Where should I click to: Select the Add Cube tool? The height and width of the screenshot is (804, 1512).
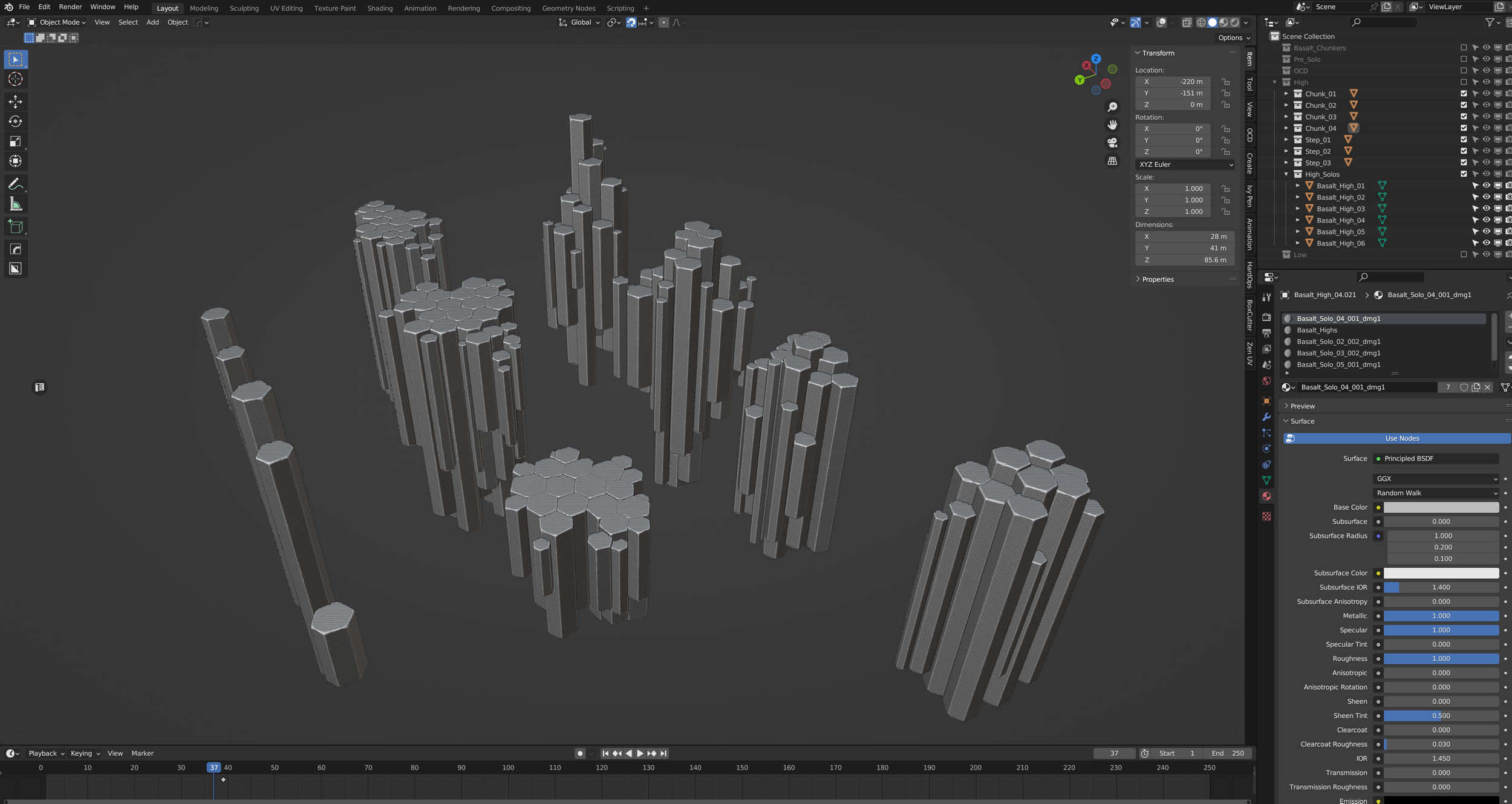(16, 226)
